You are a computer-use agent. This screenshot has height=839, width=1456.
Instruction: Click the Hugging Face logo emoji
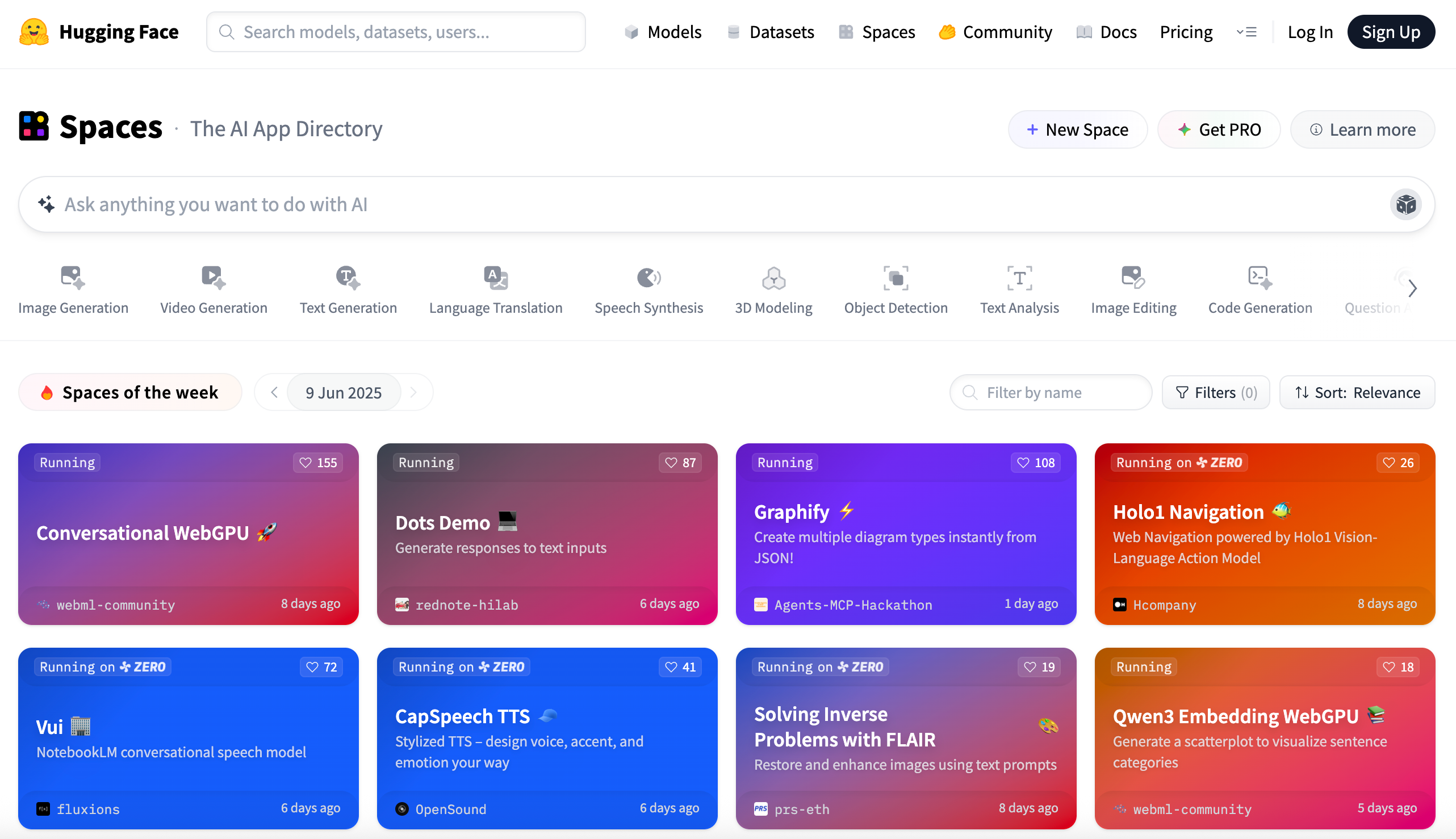click(x=34, y=32)
